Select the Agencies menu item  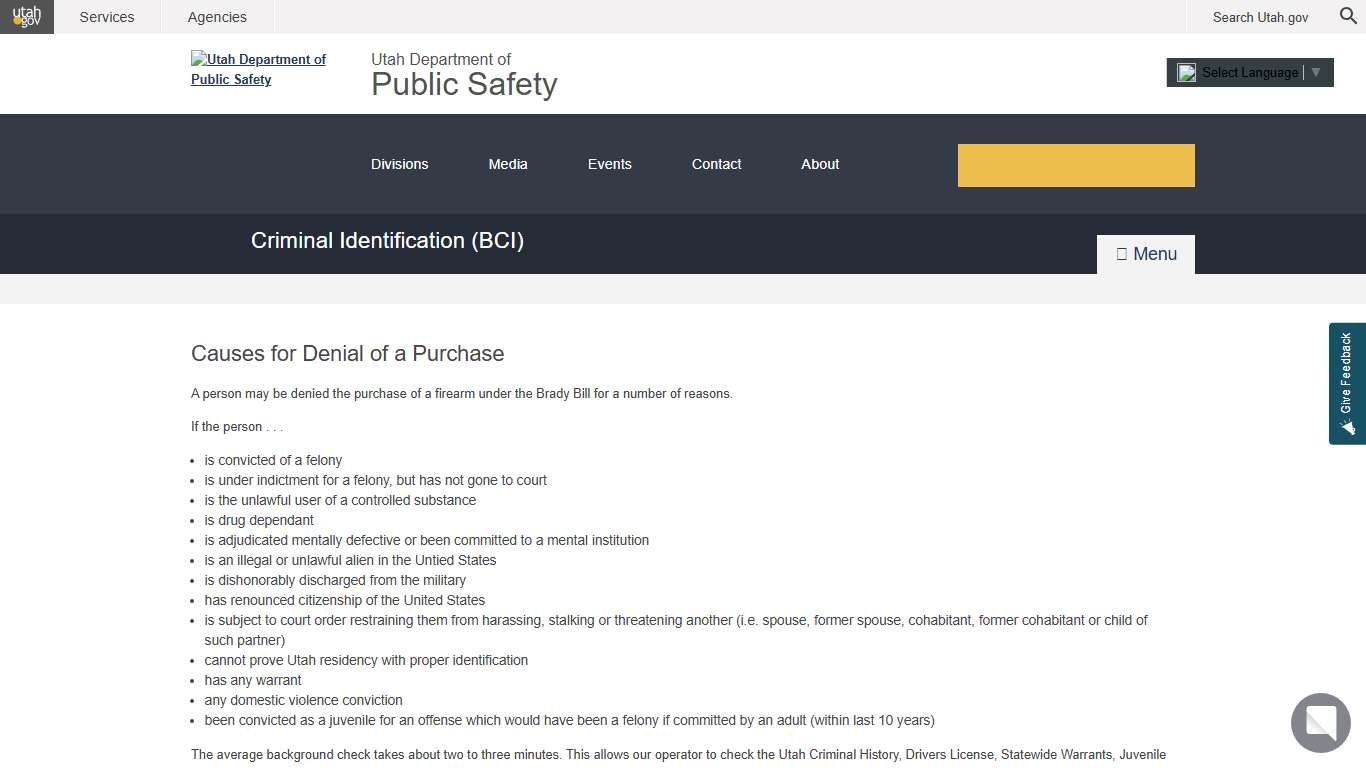(x=217, y=16)
